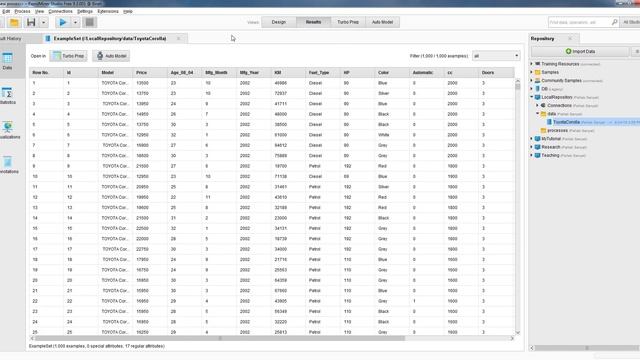Click the Doors column header
Image resolution: width=640 pixels, height=360 pixels.
click(496, 73)
